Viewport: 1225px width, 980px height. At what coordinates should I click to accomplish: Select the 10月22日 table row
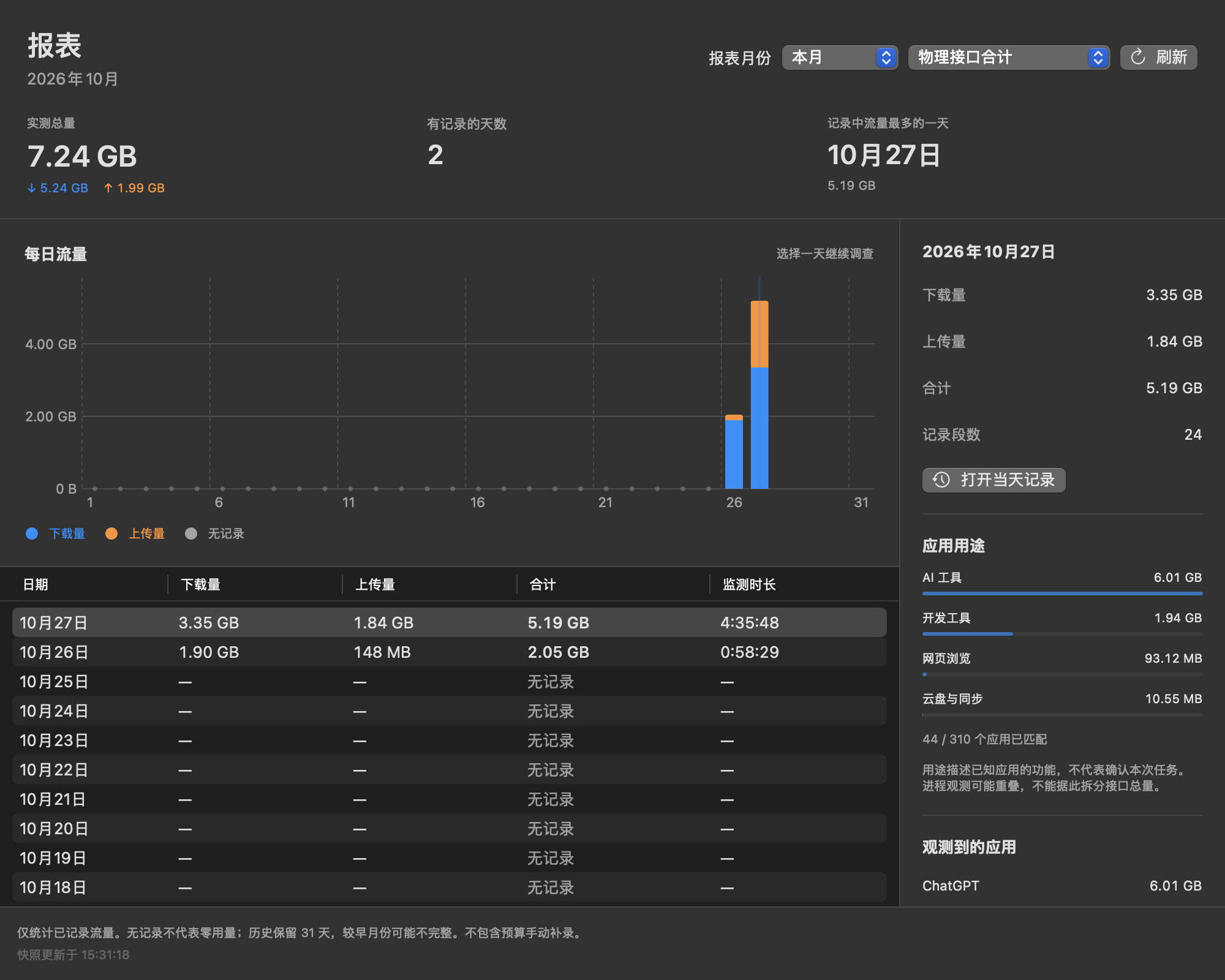click(450, 769)
